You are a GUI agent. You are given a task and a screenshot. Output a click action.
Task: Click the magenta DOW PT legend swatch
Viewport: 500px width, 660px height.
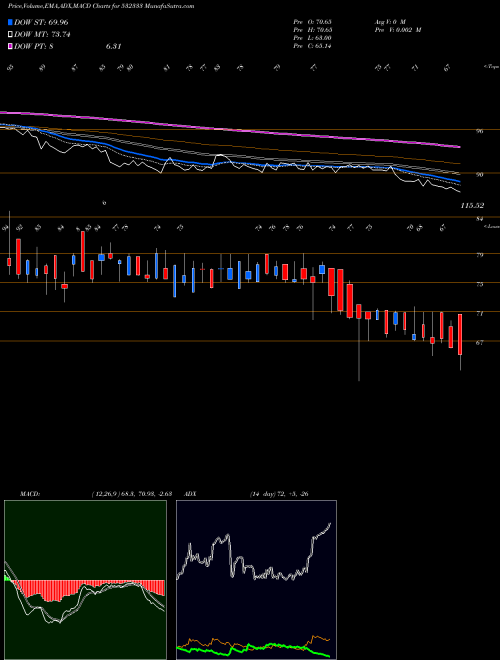(x=10, y=46)
